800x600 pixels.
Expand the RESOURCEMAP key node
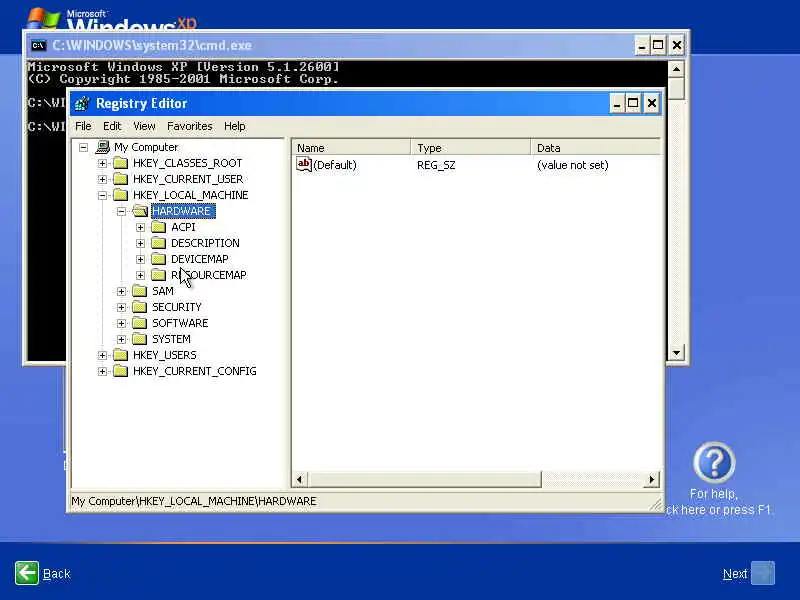(140, 275)
